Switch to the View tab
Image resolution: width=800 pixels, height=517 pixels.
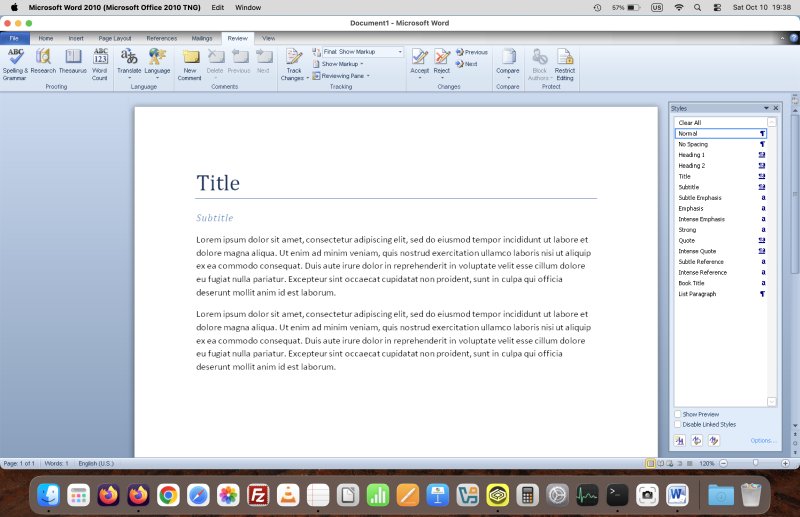coord(268,38)
